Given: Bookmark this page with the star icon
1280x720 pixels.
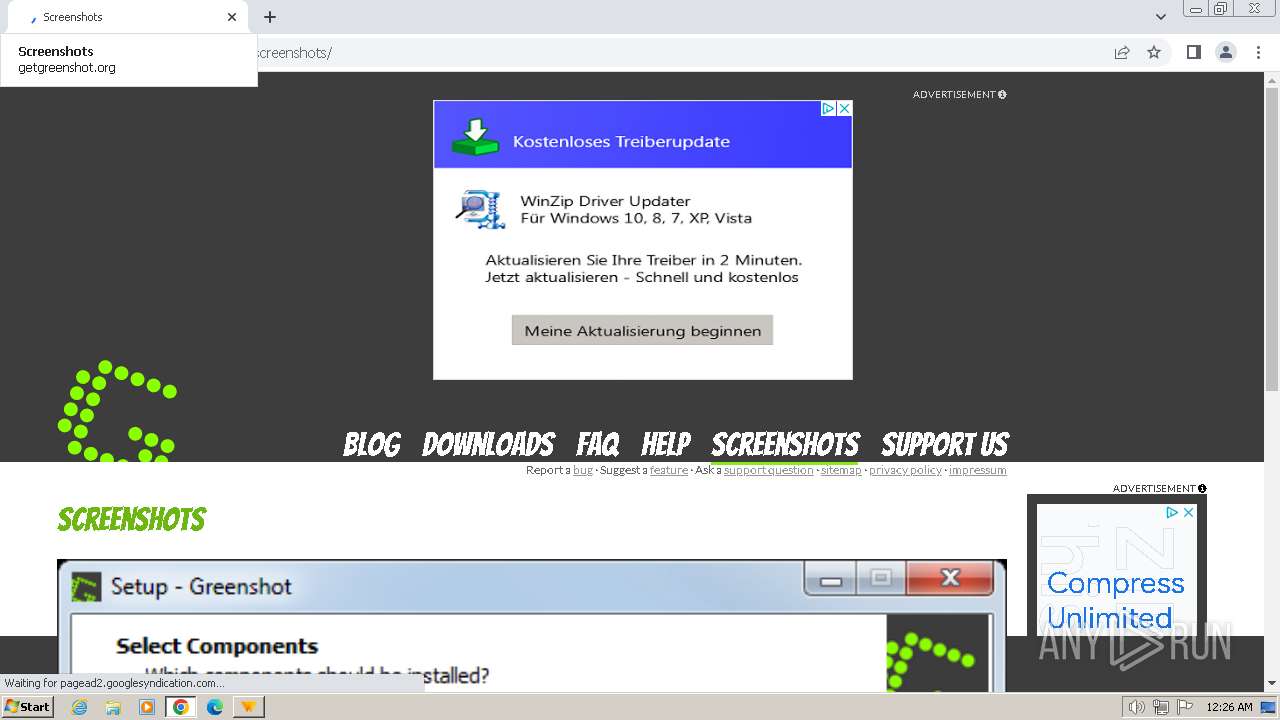Looking at the screenshot, I should click(x=1154, y=52).
